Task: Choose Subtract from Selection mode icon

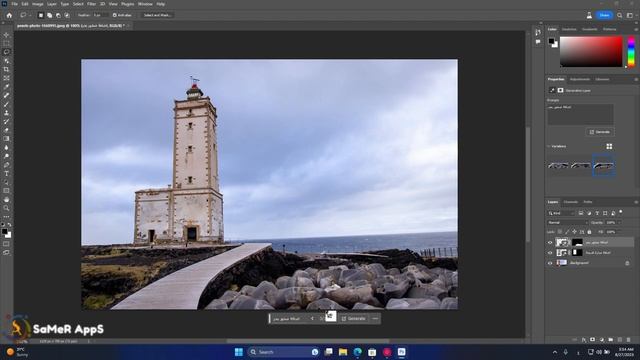Action: click(x=58, y=15)
